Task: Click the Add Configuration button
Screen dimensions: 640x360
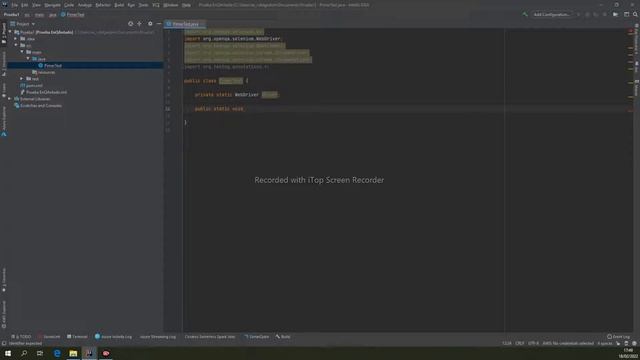Action: [552, 14]
